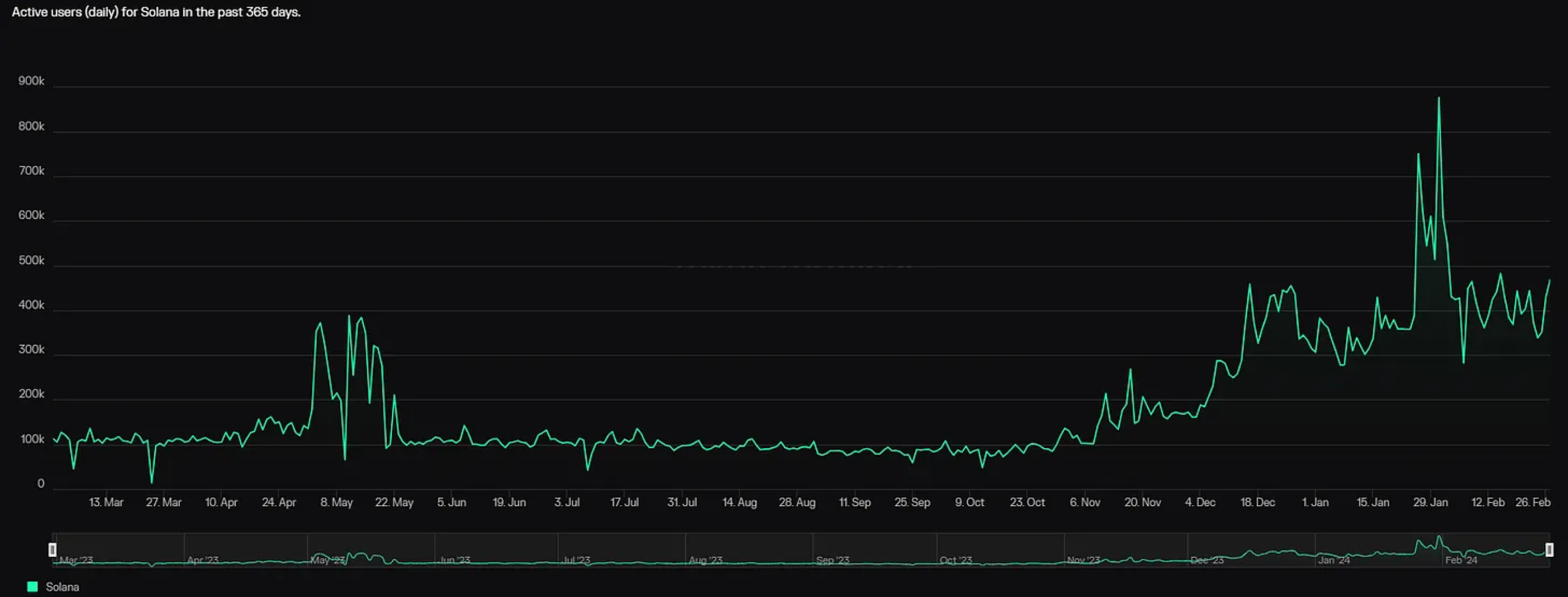Viewport: 1568px width, 597px height.
Task: Jump navigator to Jun '23 marker
Action: [x=454, y=560]
